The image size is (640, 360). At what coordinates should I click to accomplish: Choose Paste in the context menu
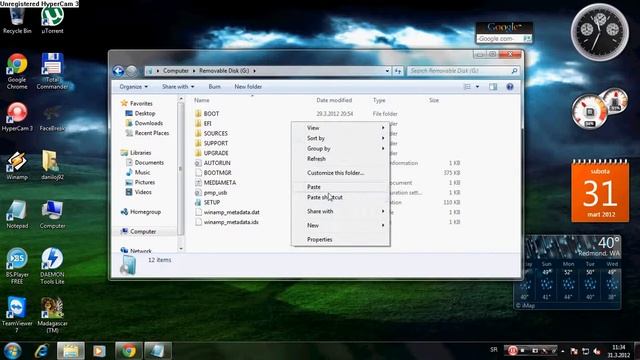click(340, 187)
